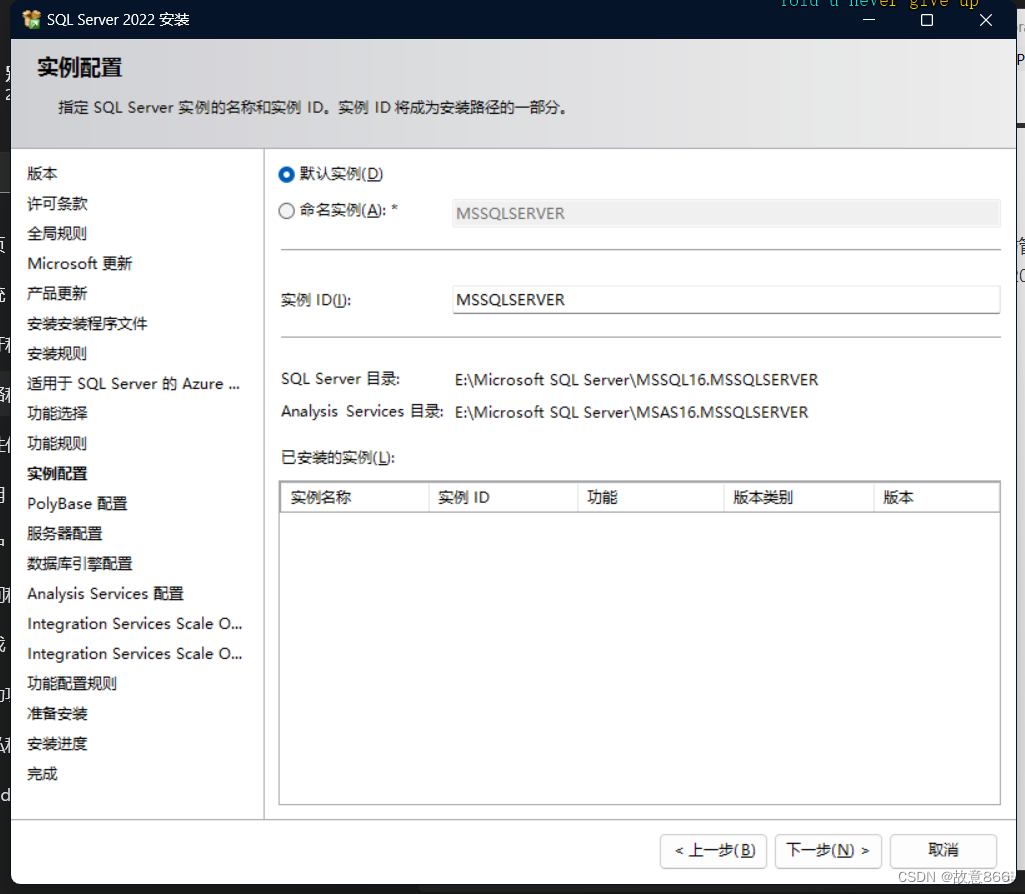The height and width of the screenshot is (894, 1025).
Task: Click the 下一步(N) button
Action: [827, 851]
